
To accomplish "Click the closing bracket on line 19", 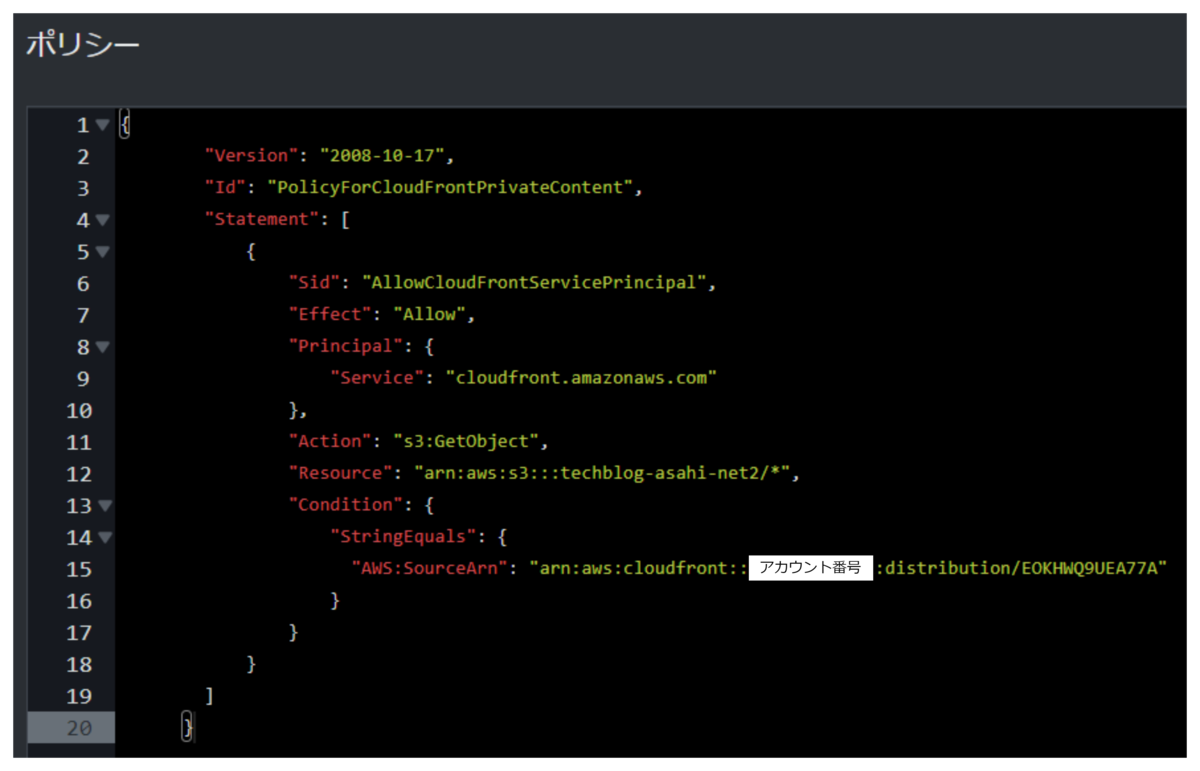I will [208, 696].
